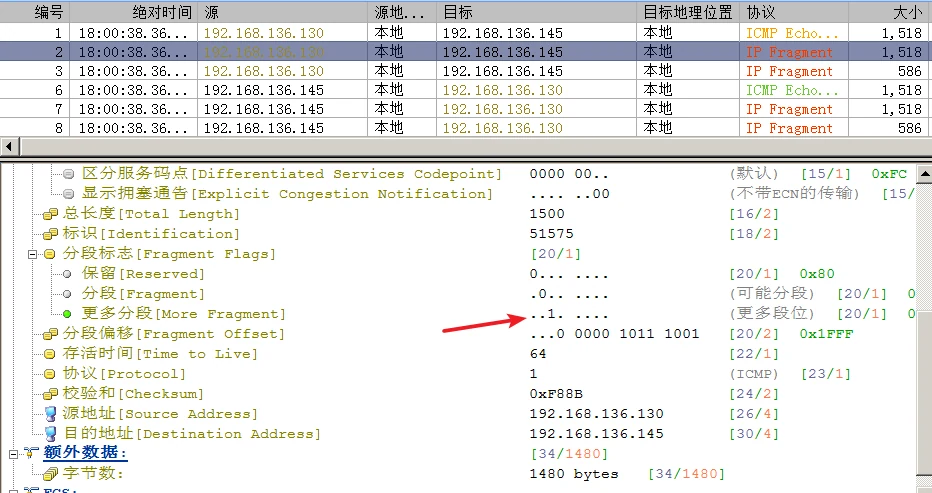Select packet number 2 IP Fragment row

click(x=466, y=52)
